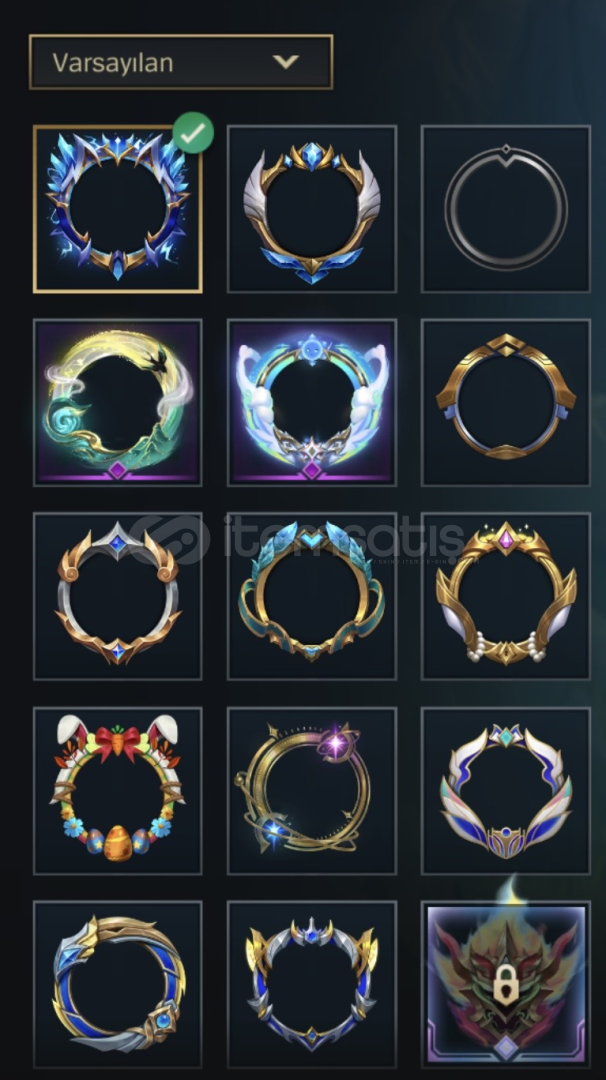Image resolution: width=606 pixels, height=1080 pixels.
Task: Click the purple diamond on bird border
Action: tap(118, 470)
